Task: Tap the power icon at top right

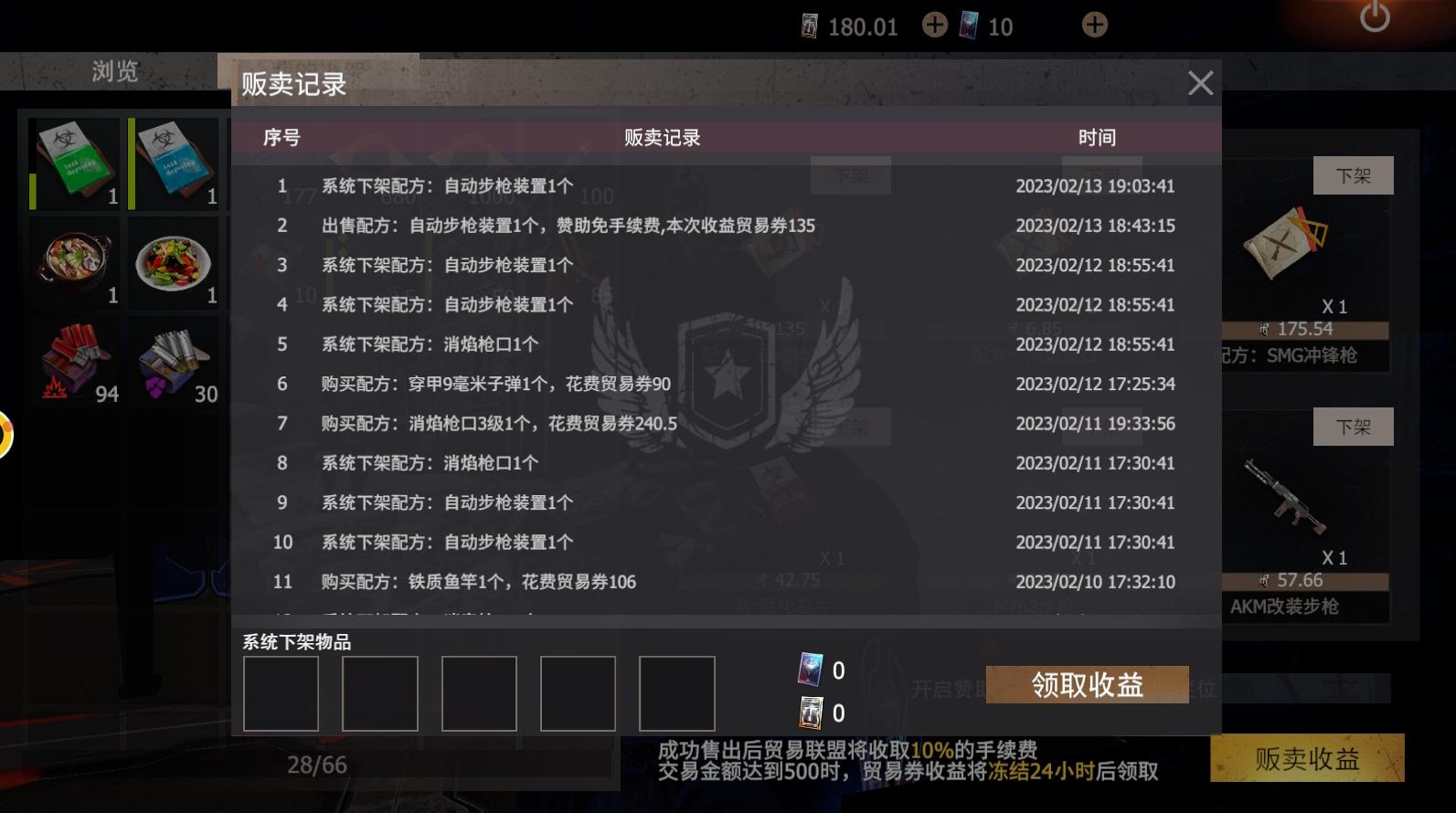Action: point(1375,16)
